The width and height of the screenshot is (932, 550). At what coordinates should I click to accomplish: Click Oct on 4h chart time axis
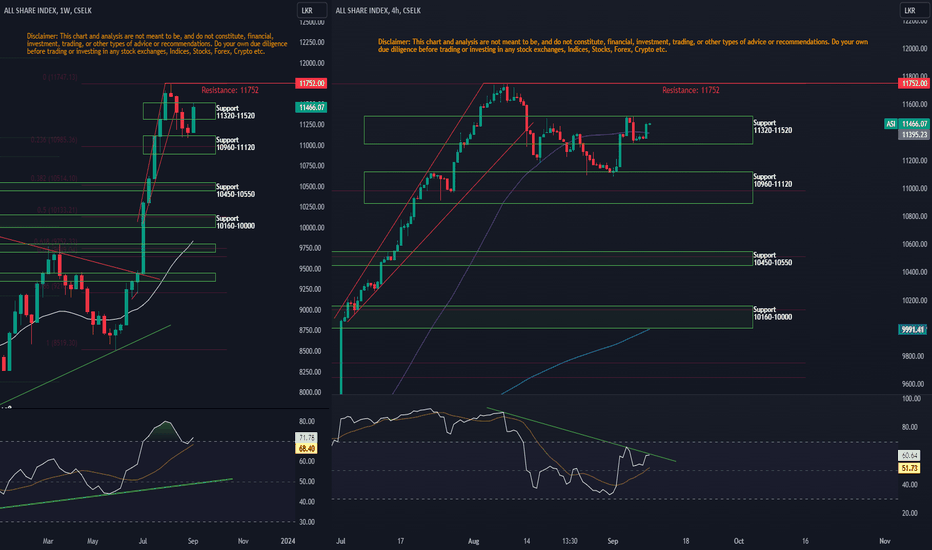click(739, 541)
